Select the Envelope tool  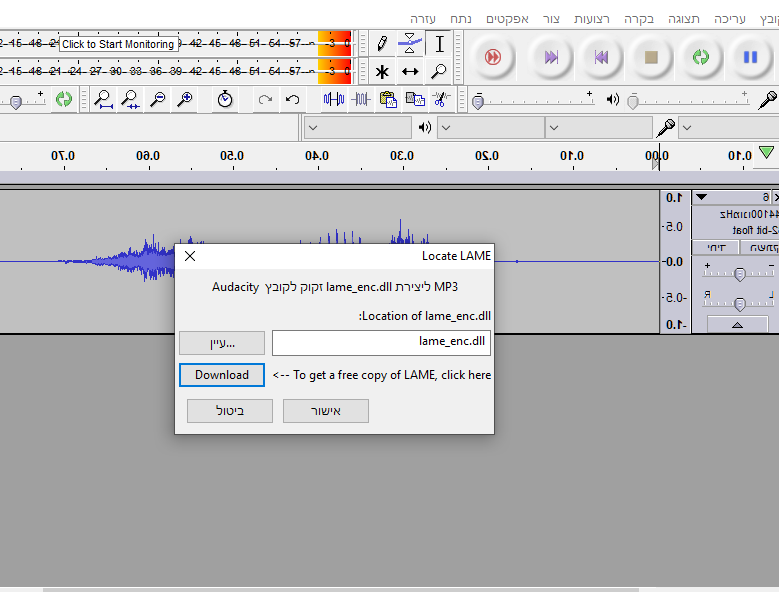[410, 44]
